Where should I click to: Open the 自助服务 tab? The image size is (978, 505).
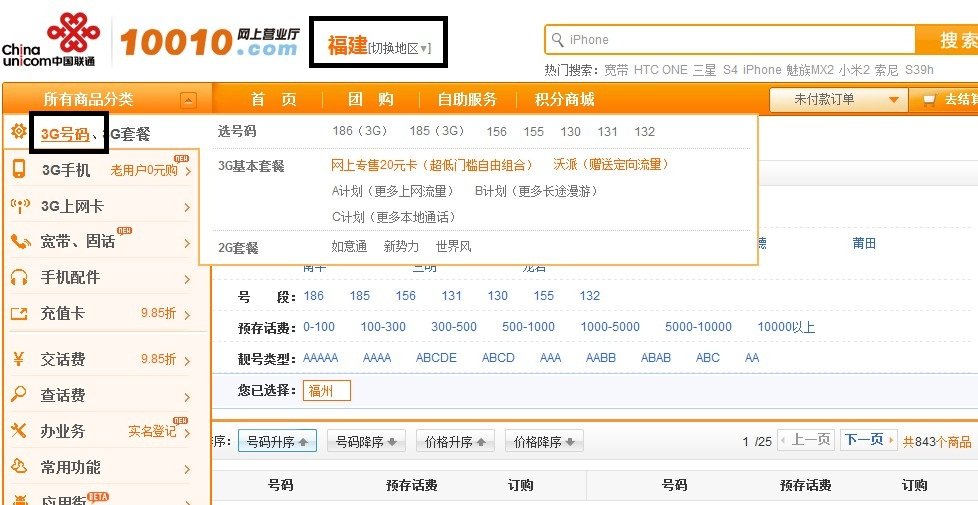[x=467, y=100]
